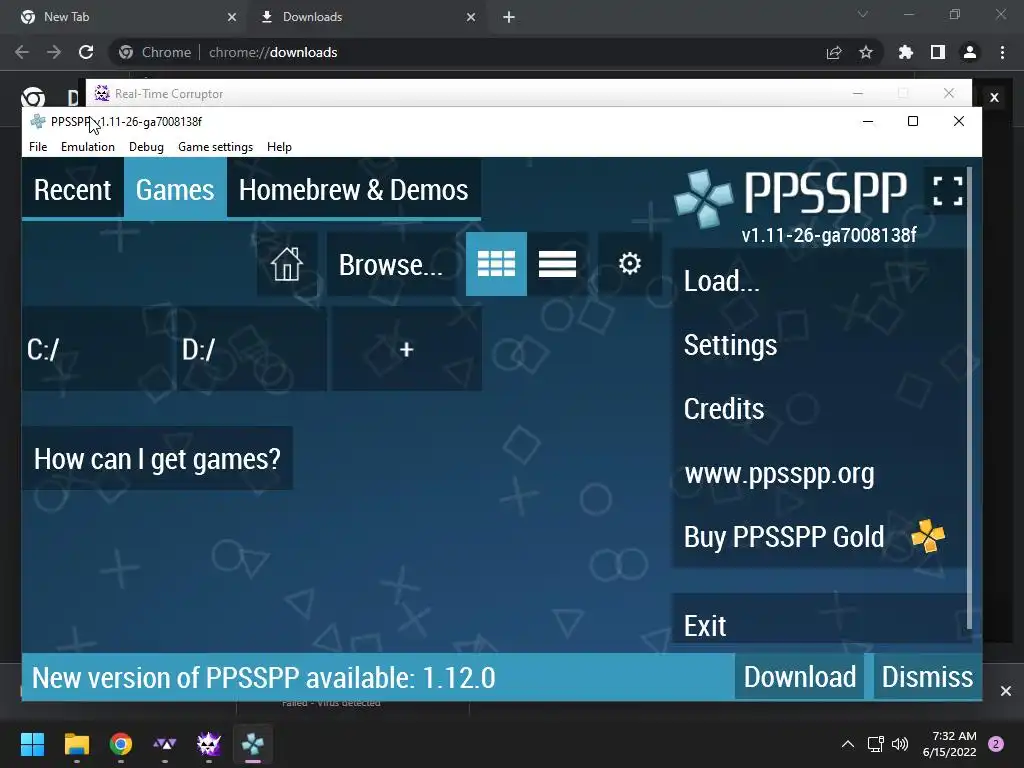Toggle Chrome side panel icon
Viewport: 1024px width, 768px height.
click(x=938, y=52)
